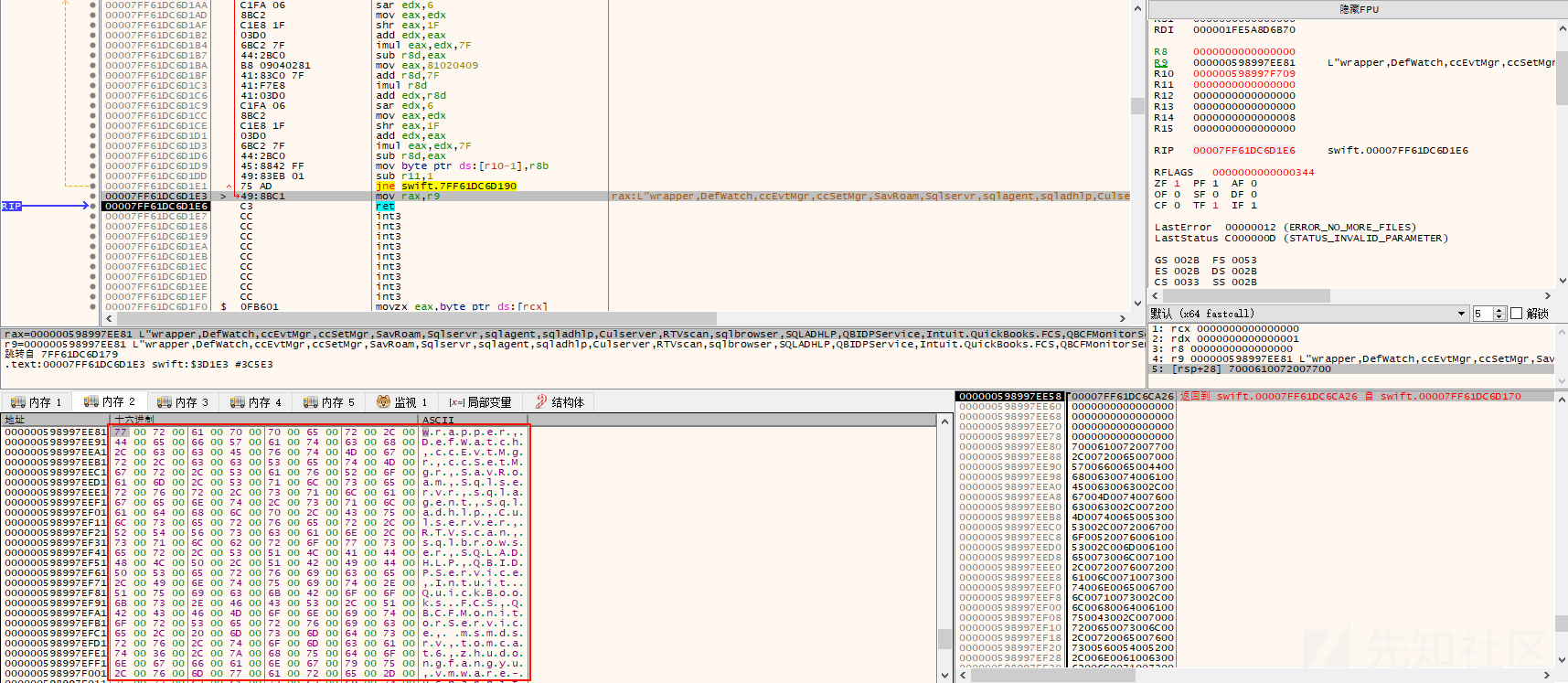Toggle breakpoint bullet at 00007FF61DC6D1E3
1568x683 pixels.
tap(92, 196)
